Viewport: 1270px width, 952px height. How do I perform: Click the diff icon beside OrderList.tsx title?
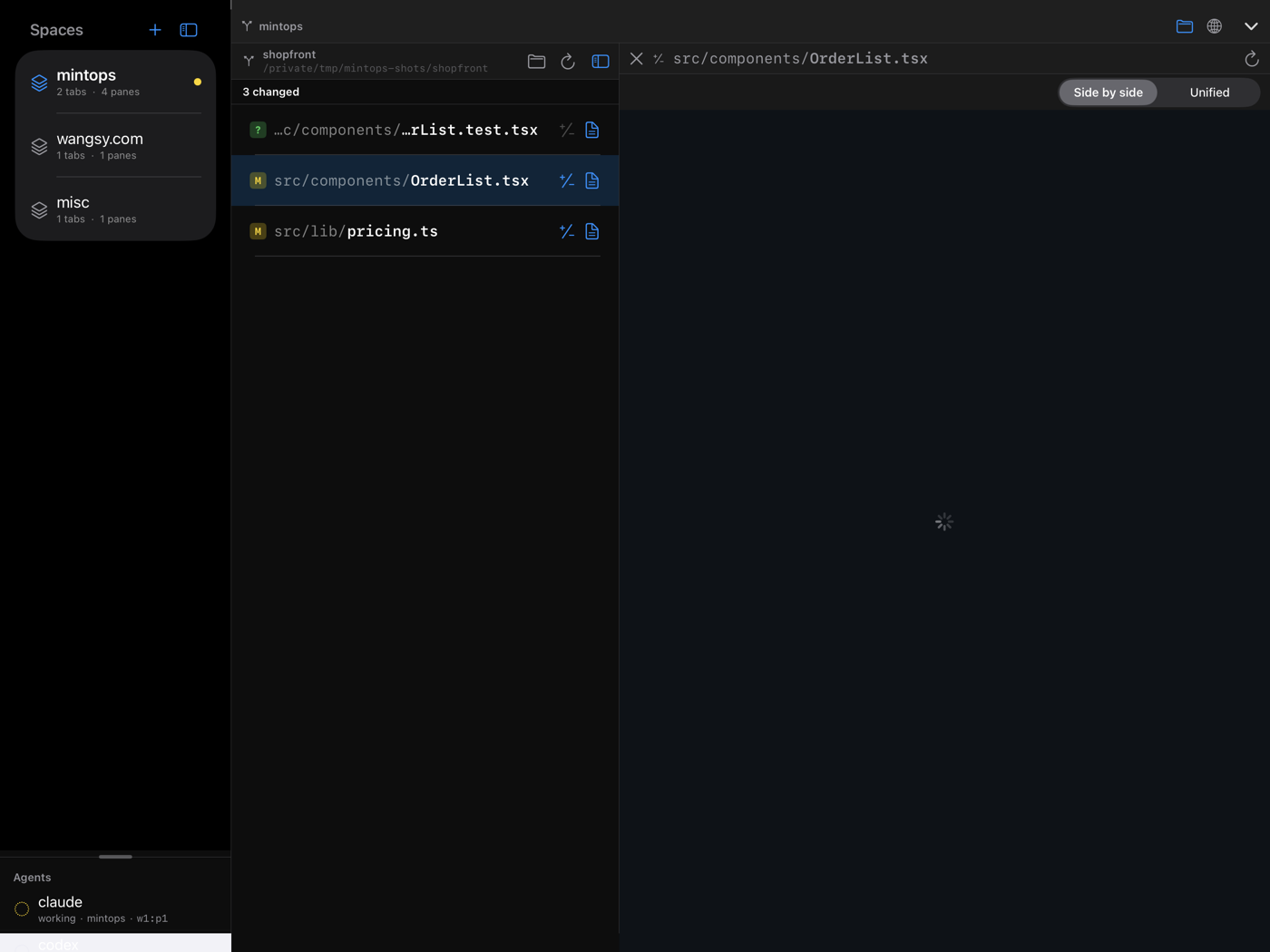[x=659, y=59]
